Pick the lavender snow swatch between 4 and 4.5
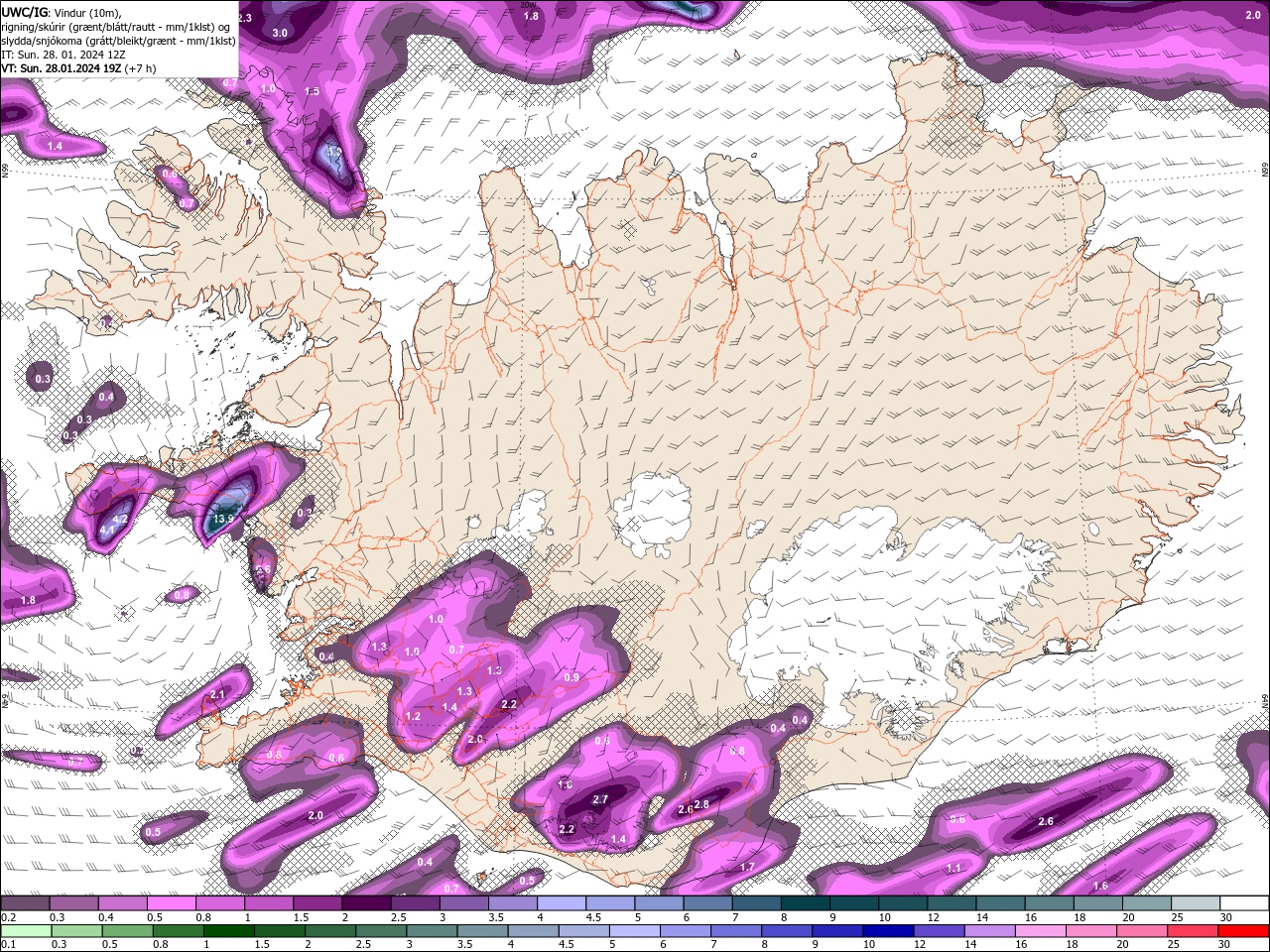This screenshot has height=952, width=1270. 562,903
